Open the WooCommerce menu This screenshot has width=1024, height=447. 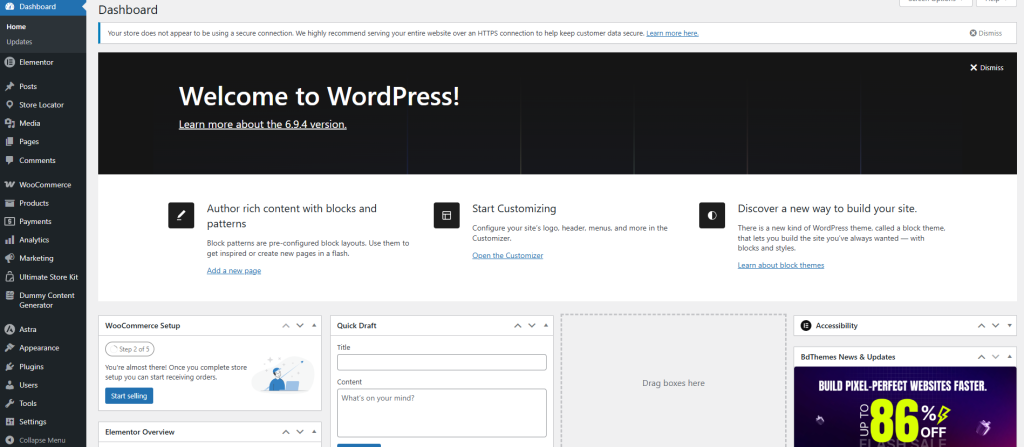pyautogui.click(x=42, y=185)
